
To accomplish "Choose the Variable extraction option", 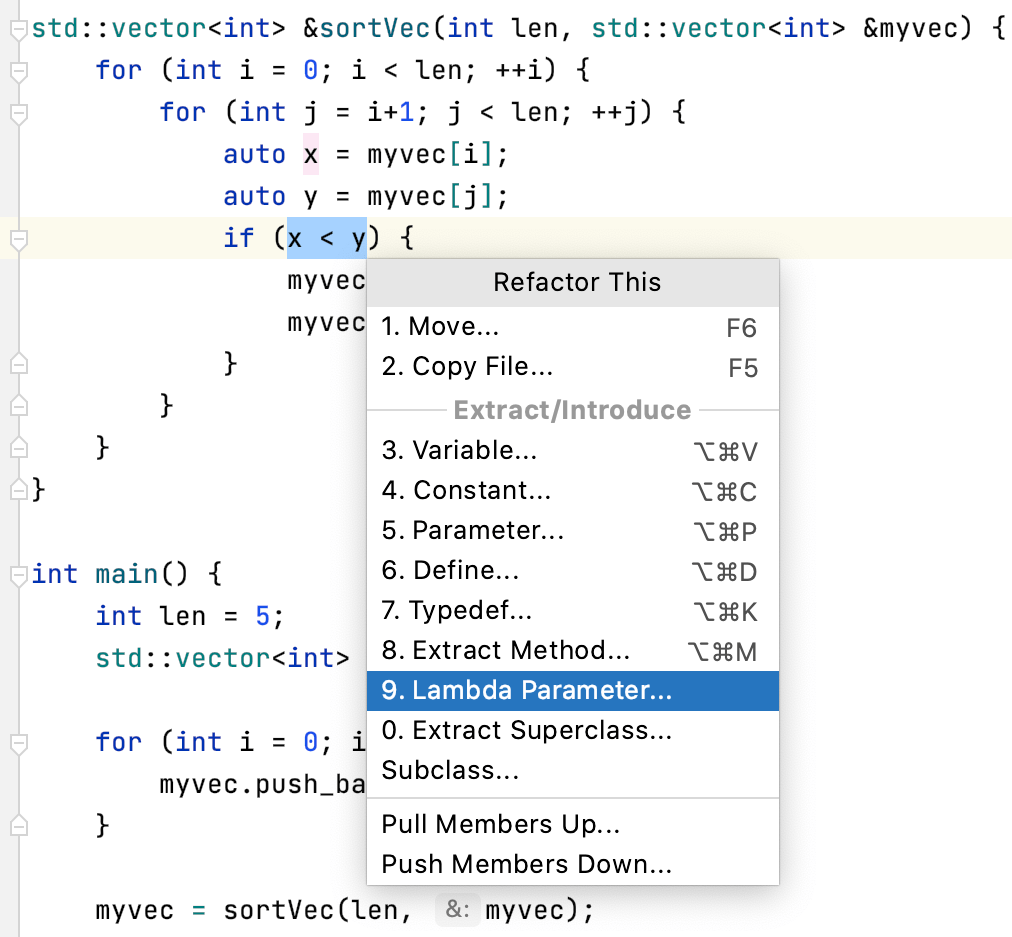I will coord(459,450).
